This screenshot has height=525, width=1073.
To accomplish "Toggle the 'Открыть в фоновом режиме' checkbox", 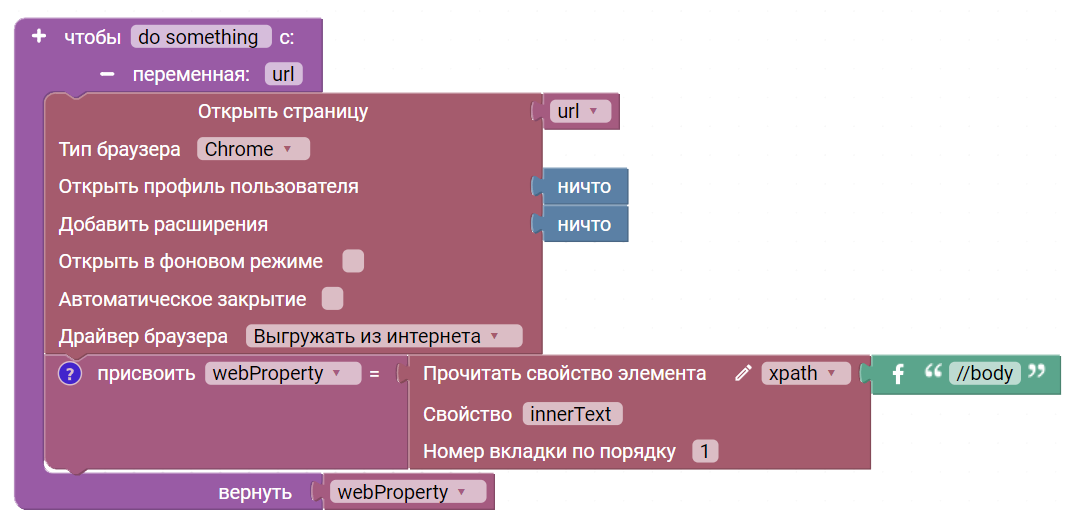I will tap(353, 261).
